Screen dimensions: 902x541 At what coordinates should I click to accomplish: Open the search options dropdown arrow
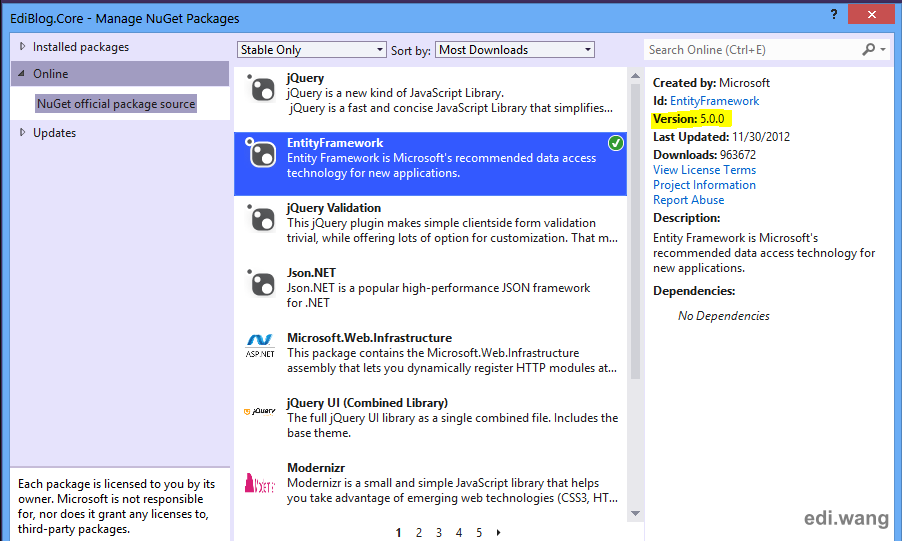(x=883, y=49)
